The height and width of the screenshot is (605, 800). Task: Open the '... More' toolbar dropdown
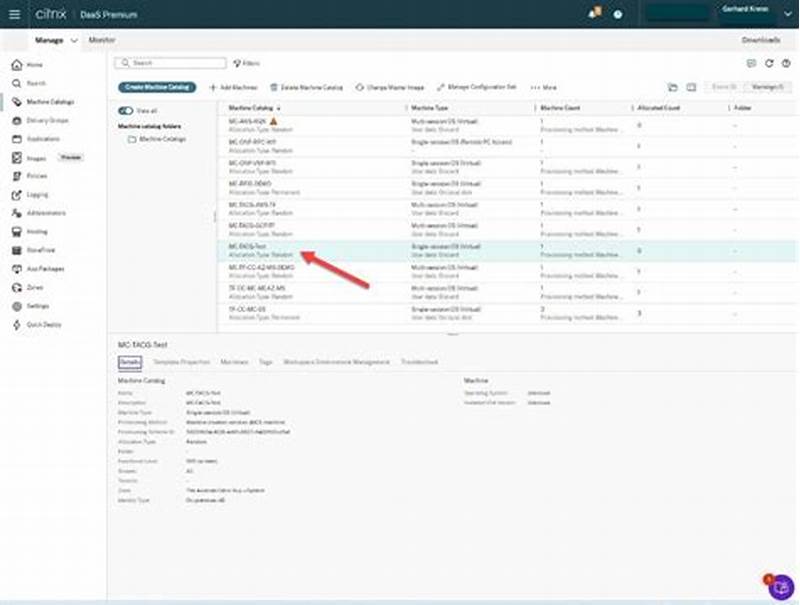point(545,87)
